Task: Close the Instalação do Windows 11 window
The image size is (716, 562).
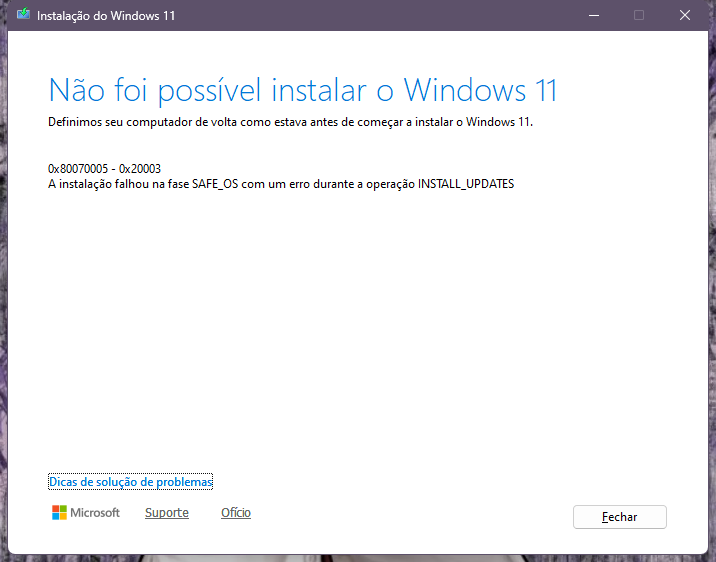Action: point(684,15)
